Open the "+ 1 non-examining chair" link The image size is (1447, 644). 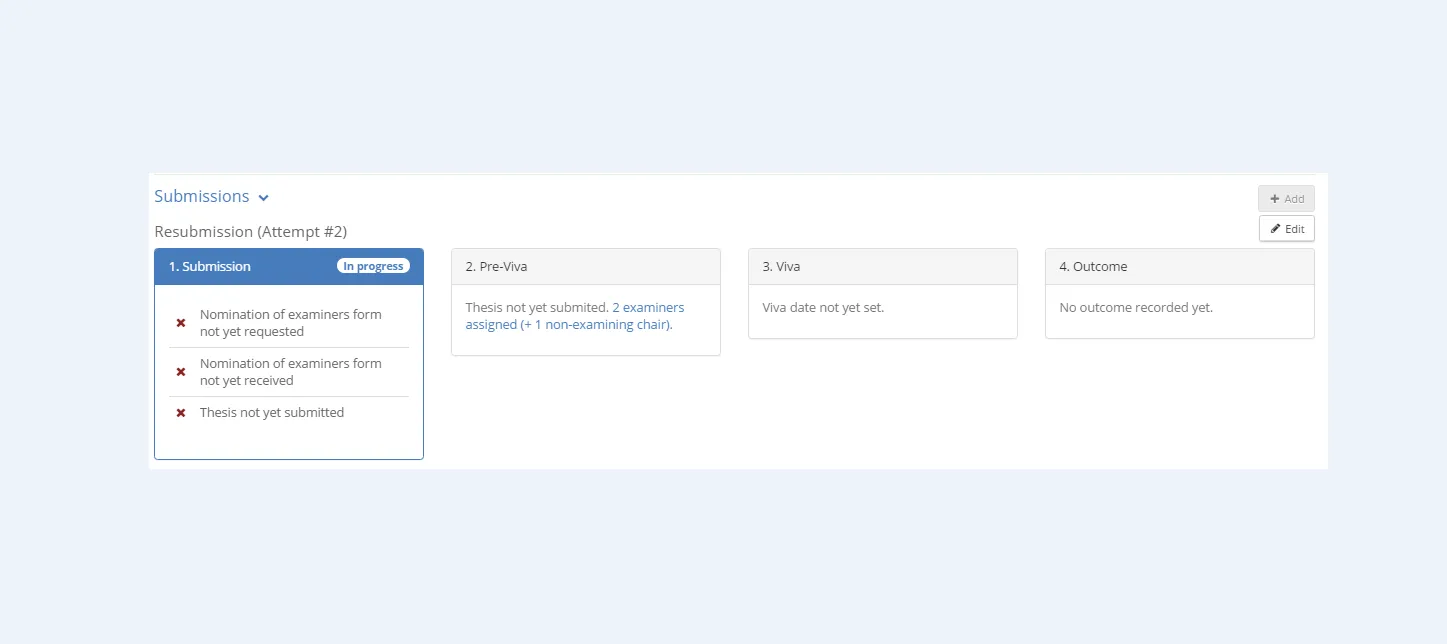pos(596,324)
